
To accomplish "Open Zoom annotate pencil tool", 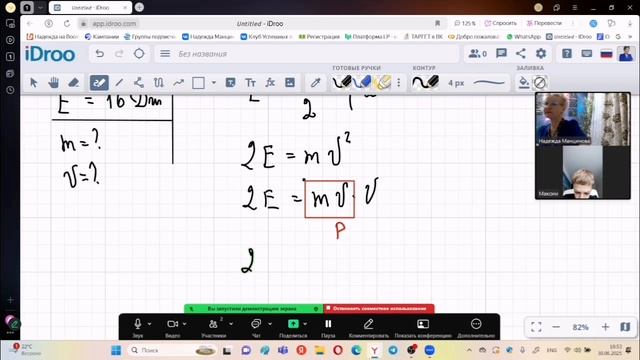I will [x=369, y=327].
